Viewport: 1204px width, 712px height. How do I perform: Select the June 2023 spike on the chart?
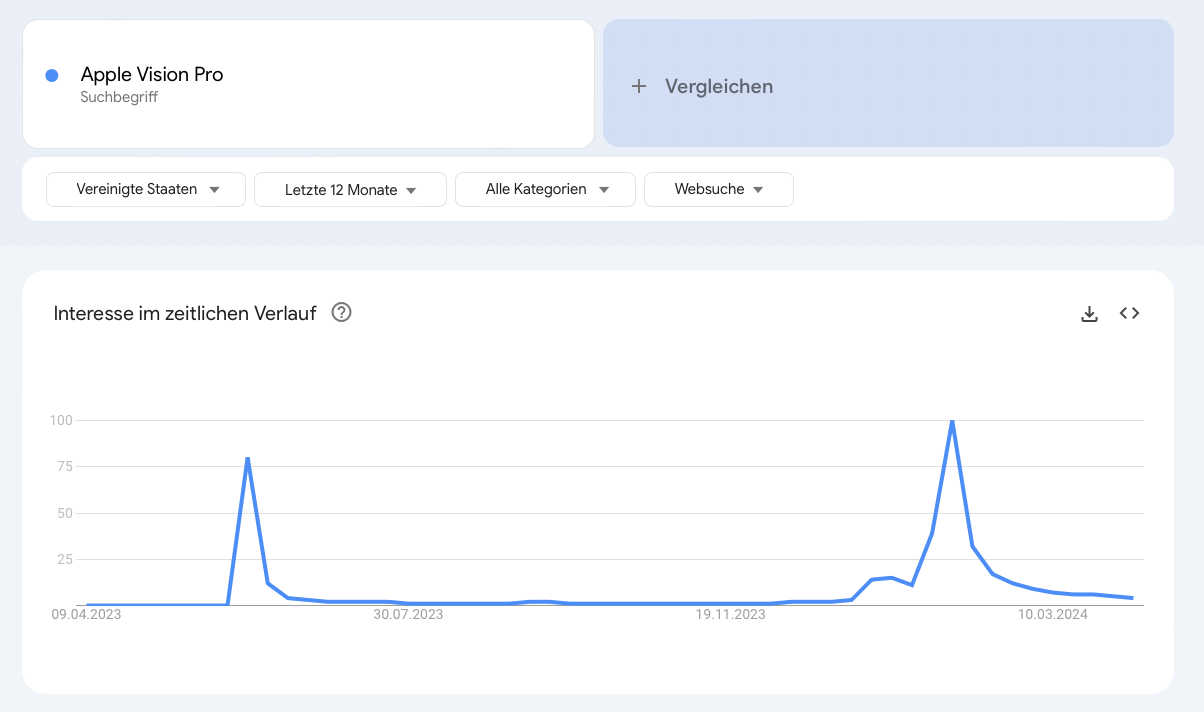coord(247,458)
